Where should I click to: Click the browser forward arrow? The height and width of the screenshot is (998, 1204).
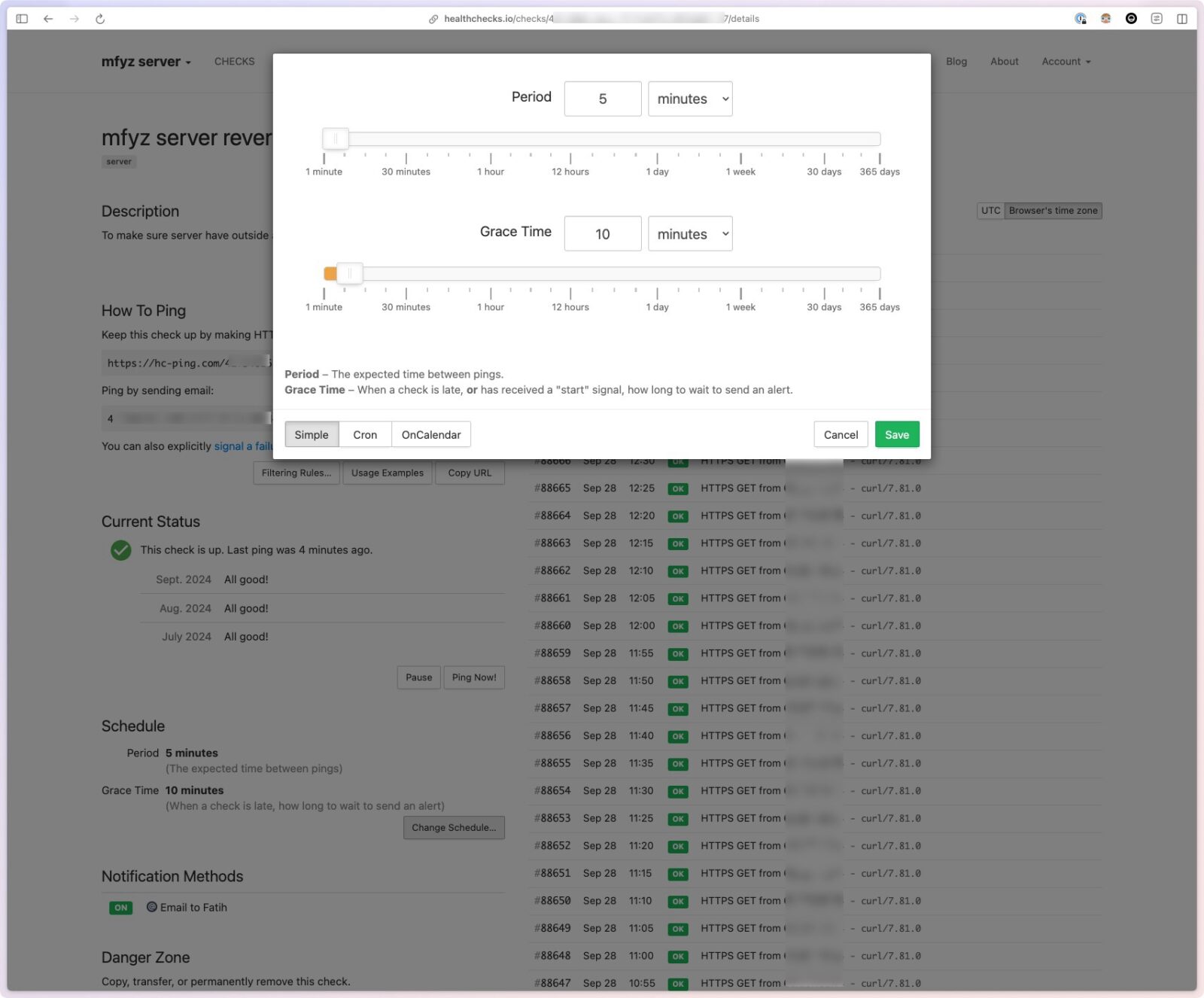pos(74,19)
